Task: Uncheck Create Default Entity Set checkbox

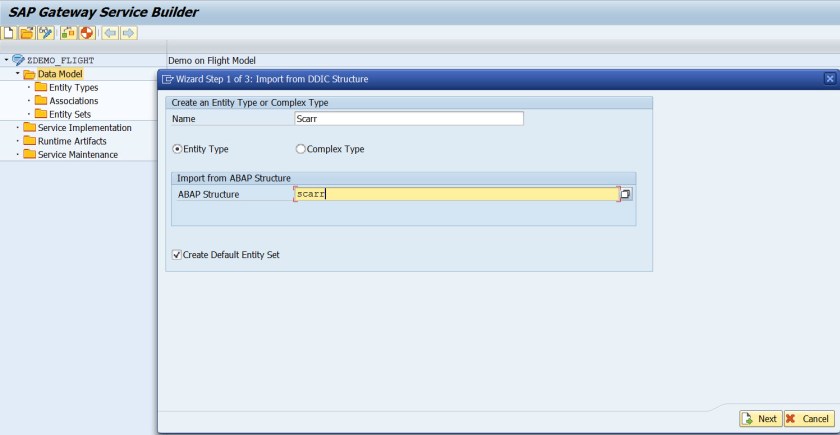Action: (177, 254)
